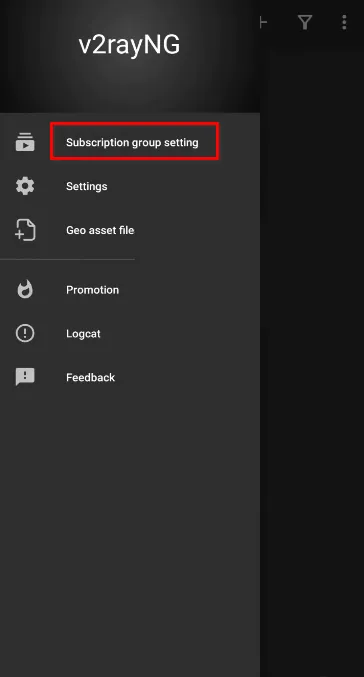The height and width of the screenshot is (677, 364).
Task: Click the Feedback speech bubble icon
Action: 25,377
